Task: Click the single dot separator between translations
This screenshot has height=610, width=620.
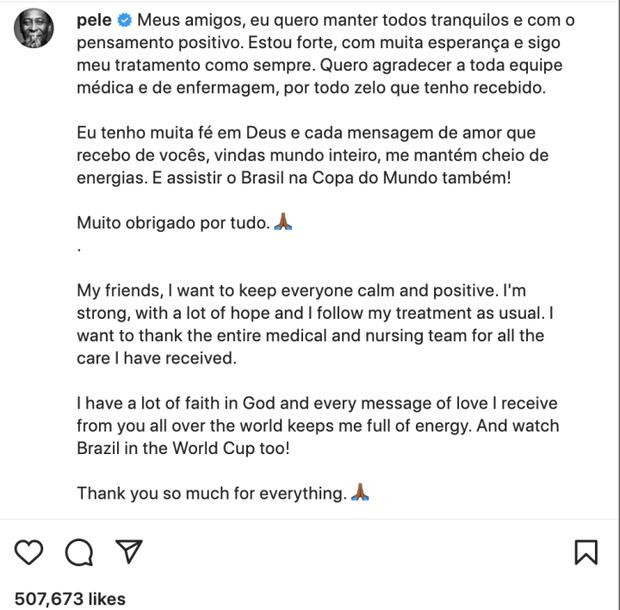Action: coord(80,245)
